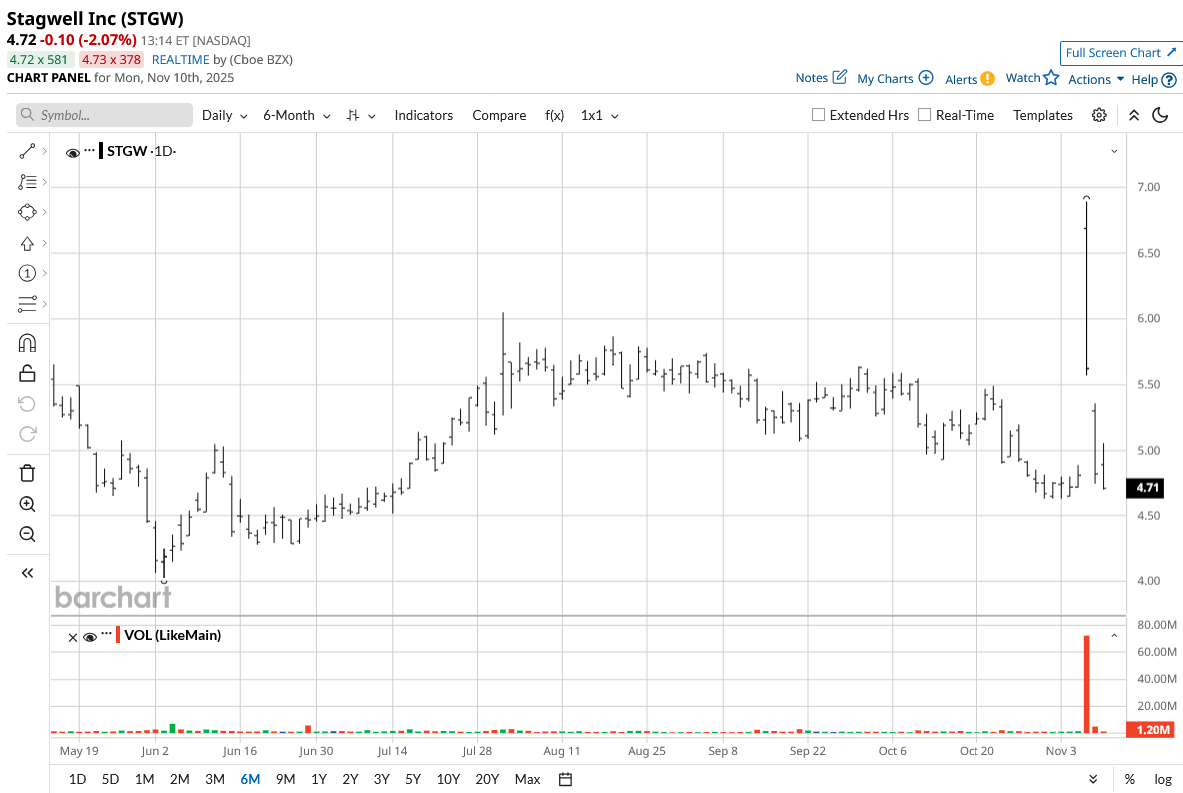This screenshot has height=793, width=1183.
Task: Open the Actions dropdown menu
Action: [1095, 79]
